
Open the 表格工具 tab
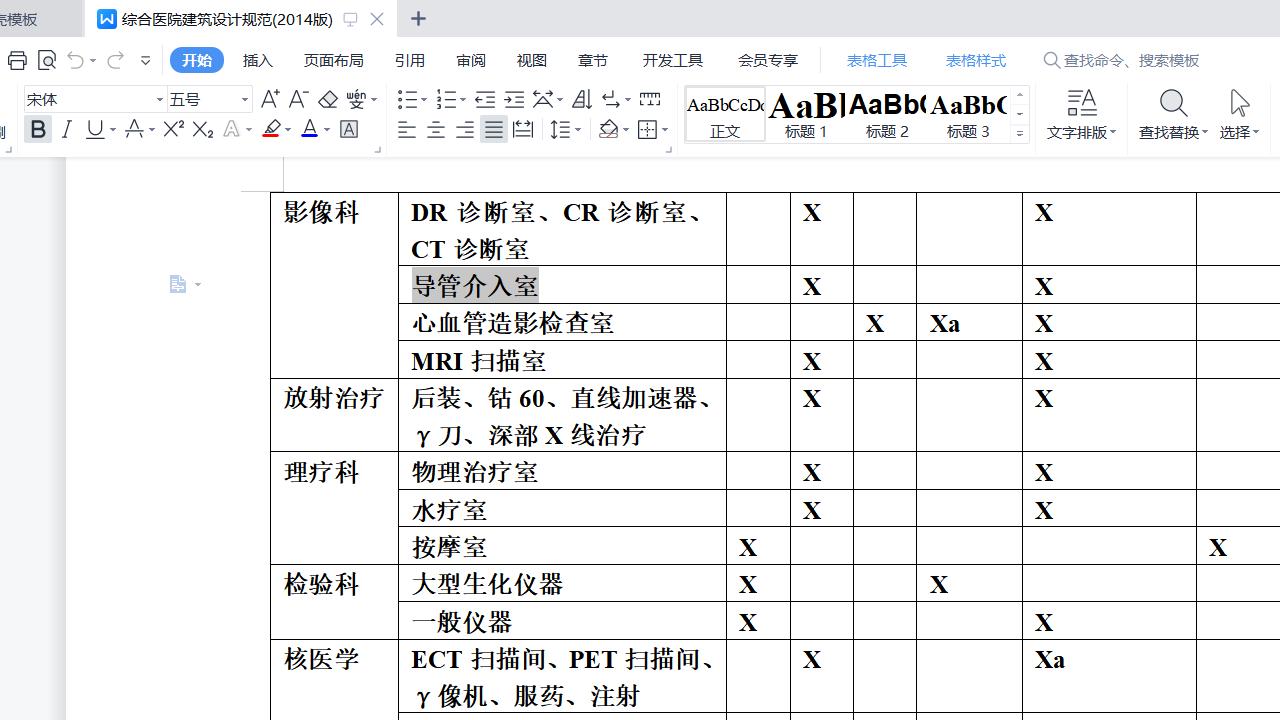pyautogui.click(x=877, y=61)
